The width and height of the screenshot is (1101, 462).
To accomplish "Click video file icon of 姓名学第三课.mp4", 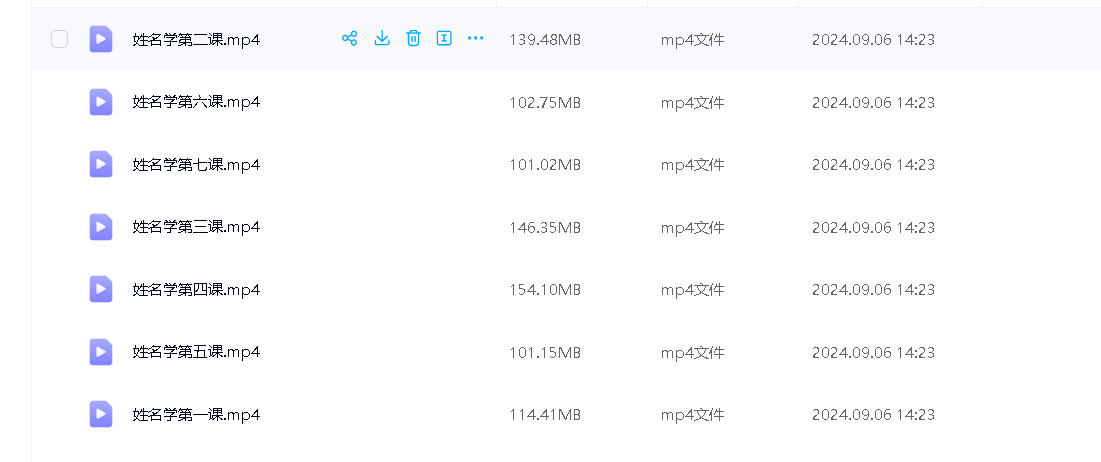I will point(101,227).
